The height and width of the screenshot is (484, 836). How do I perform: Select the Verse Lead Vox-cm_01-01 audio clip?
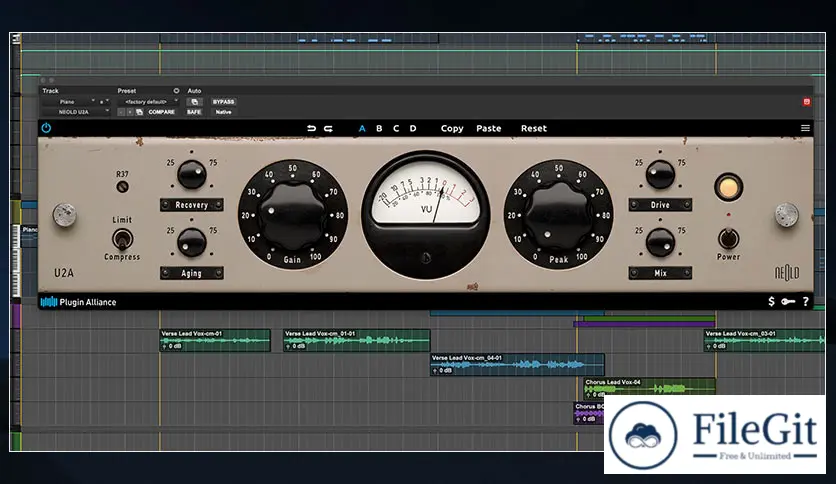coord(356,340)
